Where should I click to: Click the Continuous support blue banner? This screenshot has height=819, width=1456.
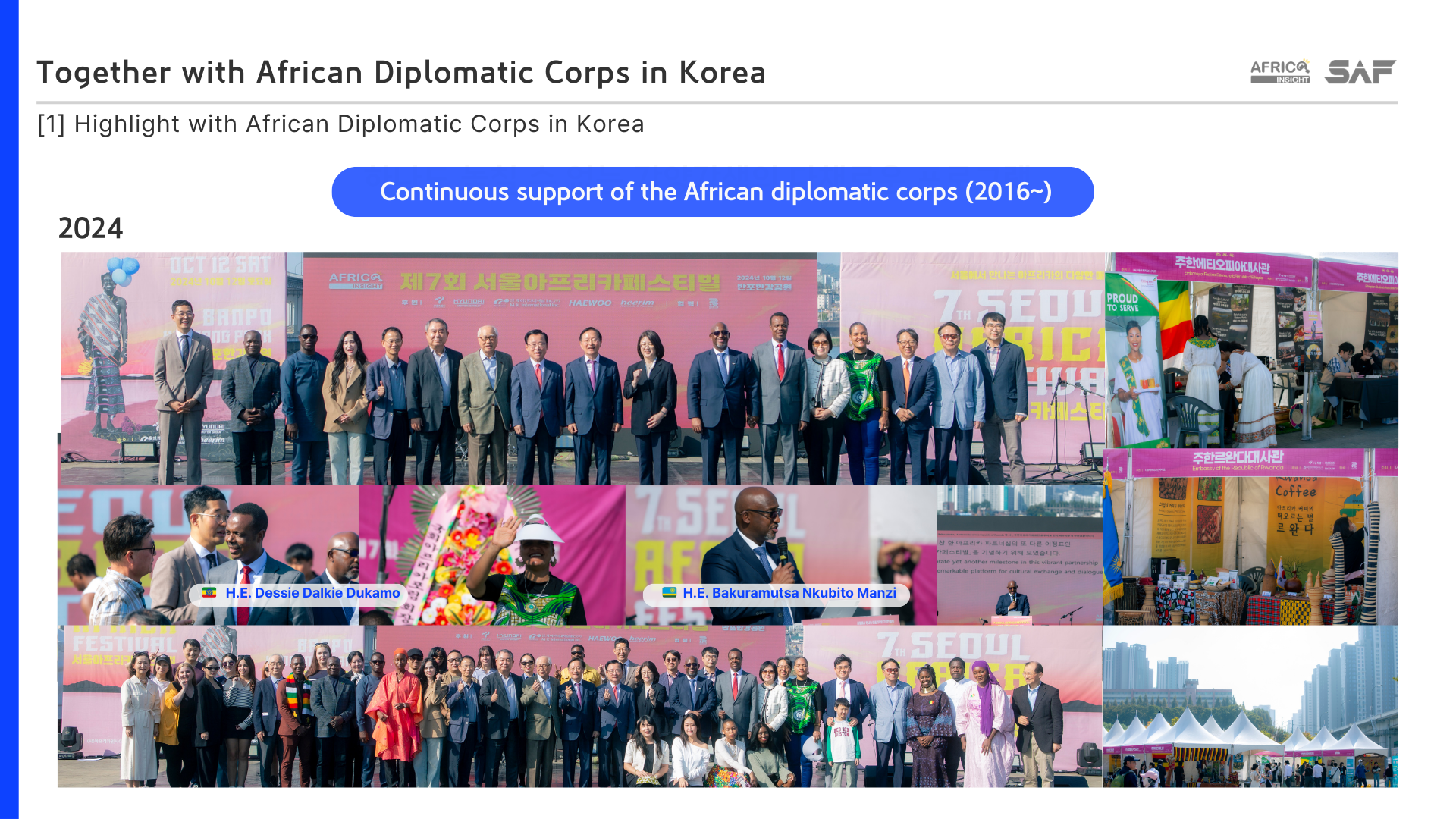click(713, 192)
